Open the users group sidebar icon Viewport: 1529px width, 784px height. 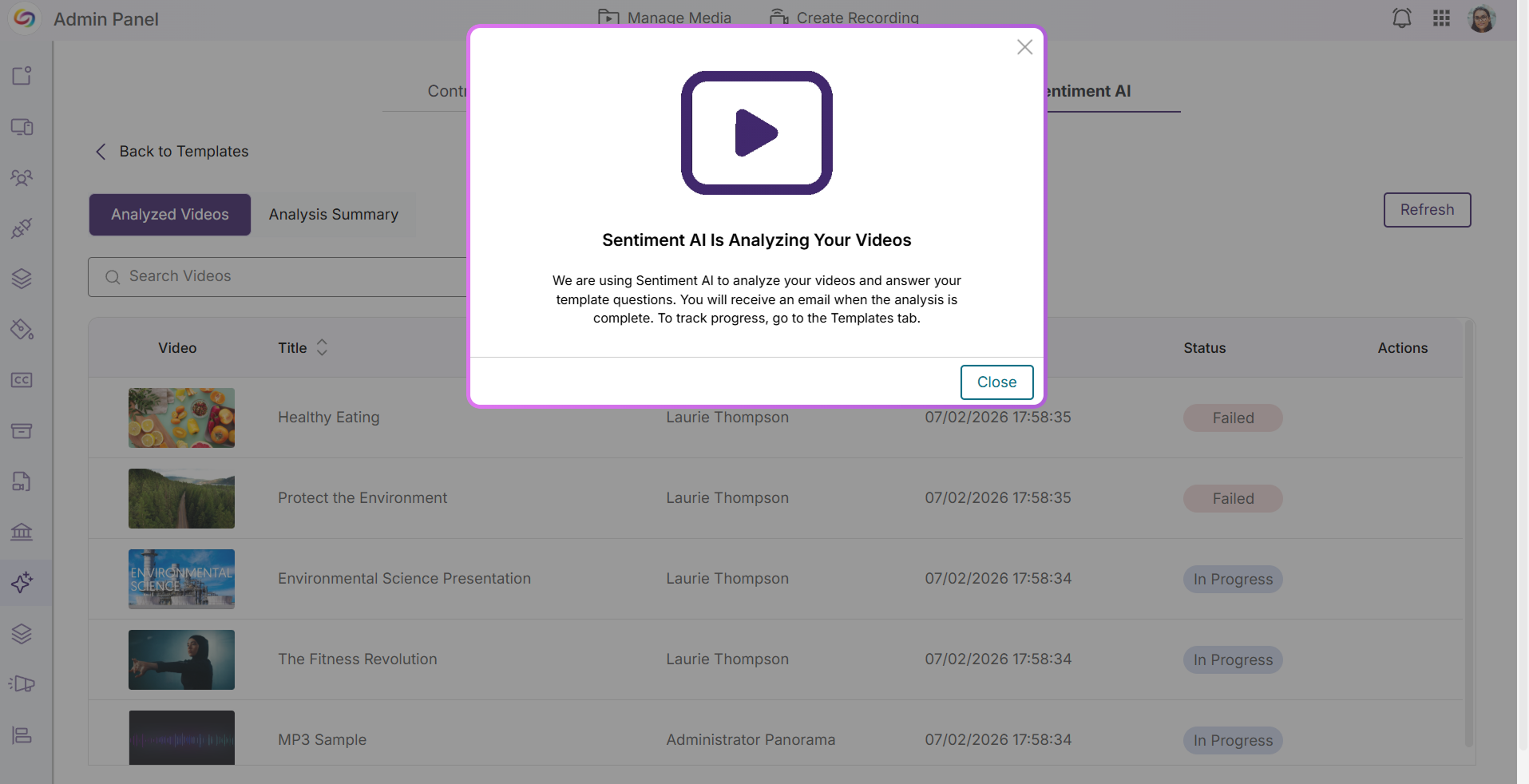click(22, 177)
